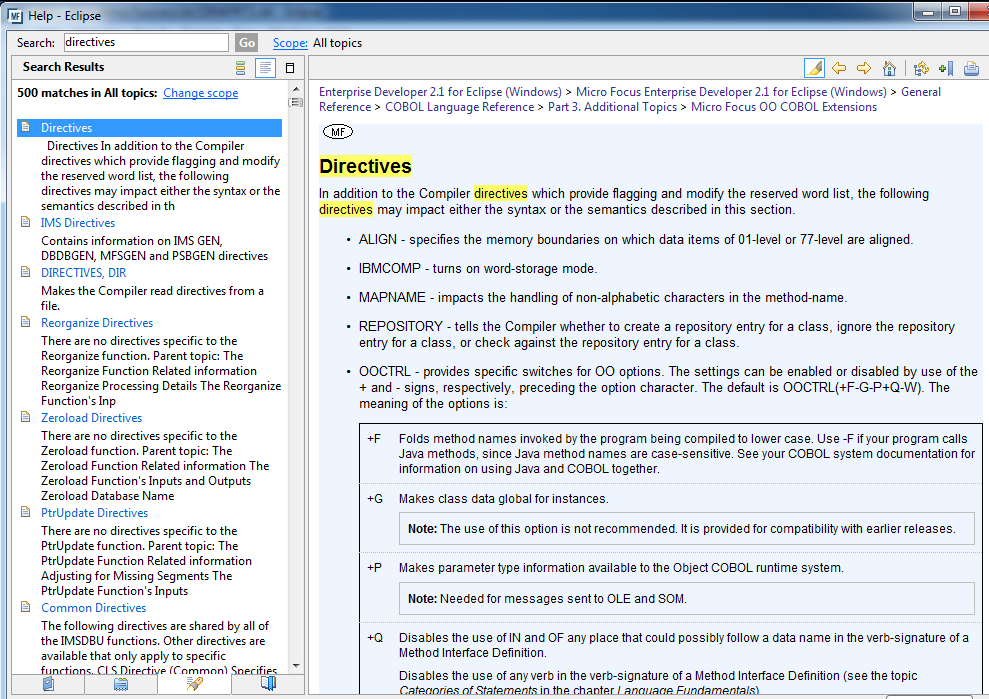Open the Zeroload Directives search result

point(91,418)
